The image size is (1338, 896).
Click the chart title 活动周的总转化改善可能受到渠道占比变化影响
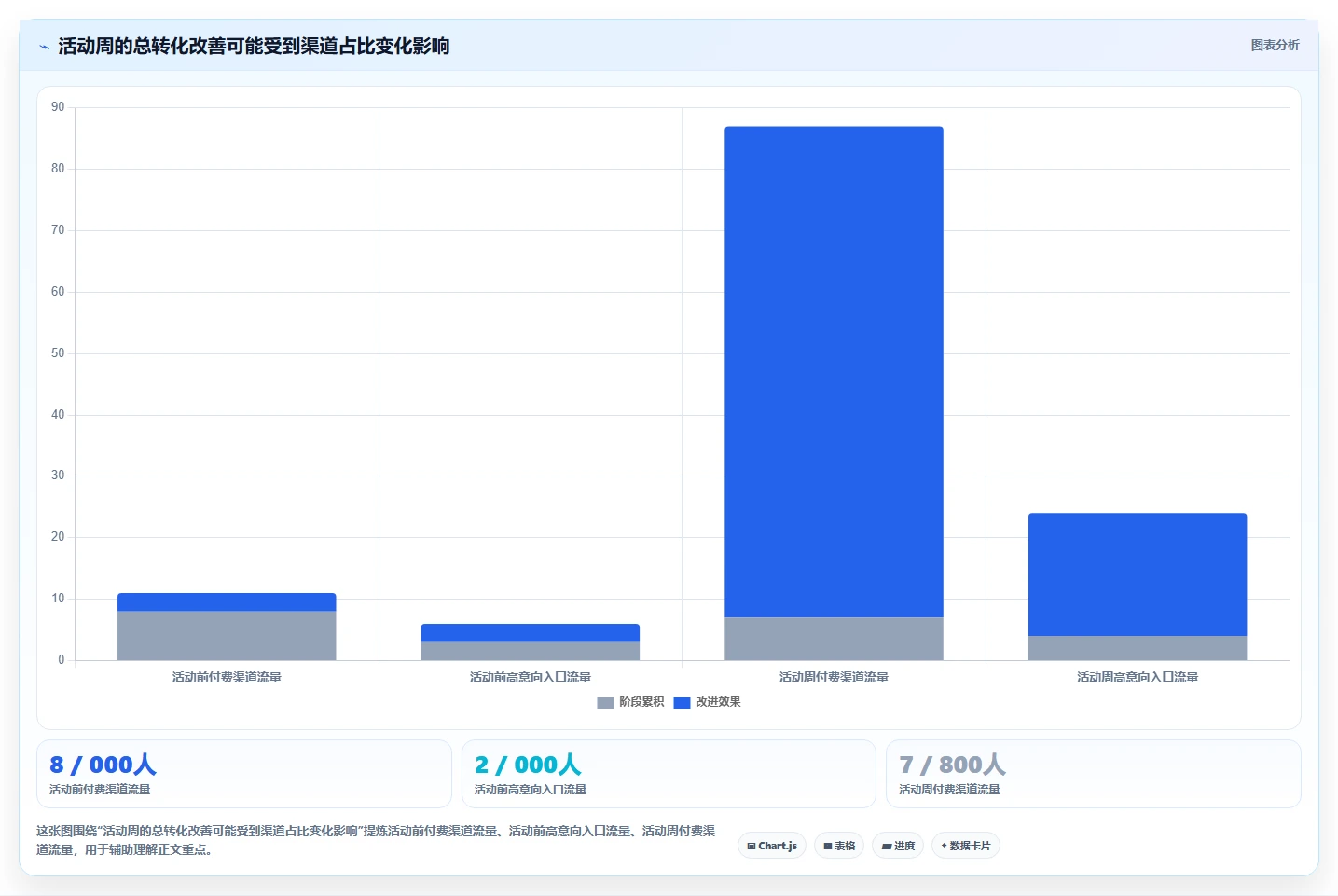coord(254,46)
